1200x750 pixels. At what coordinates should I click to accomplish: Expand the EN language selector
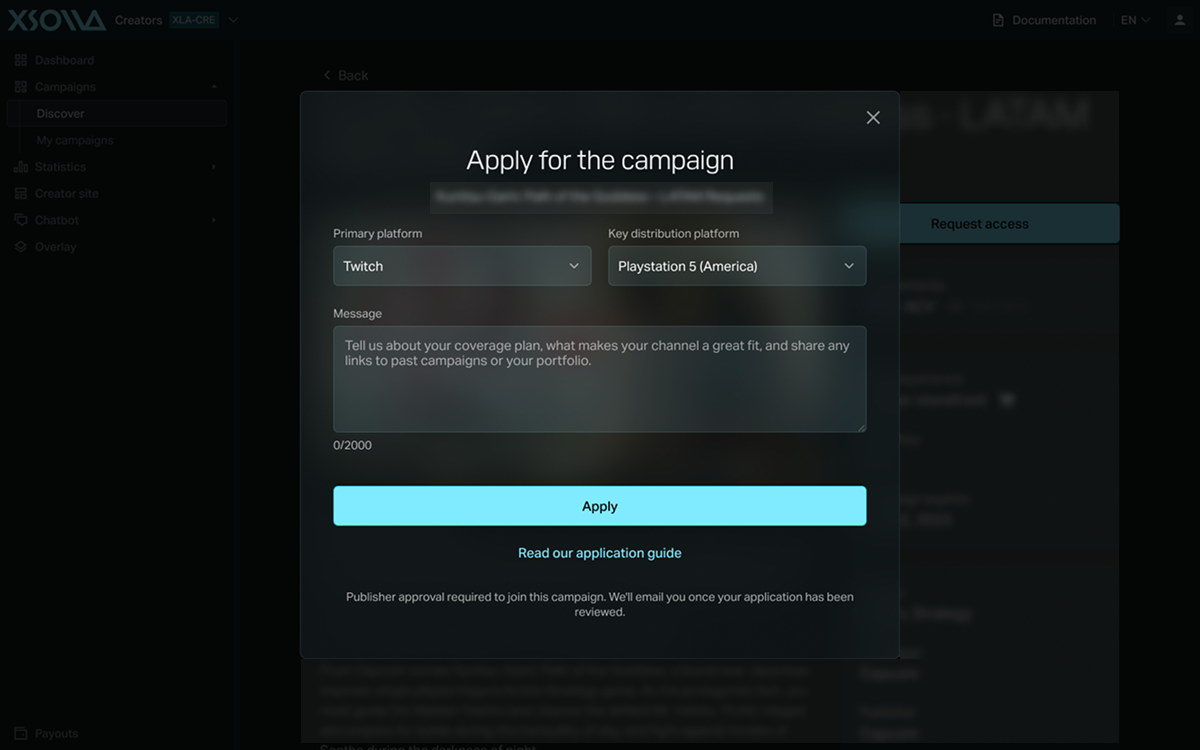click(1135, 20)
